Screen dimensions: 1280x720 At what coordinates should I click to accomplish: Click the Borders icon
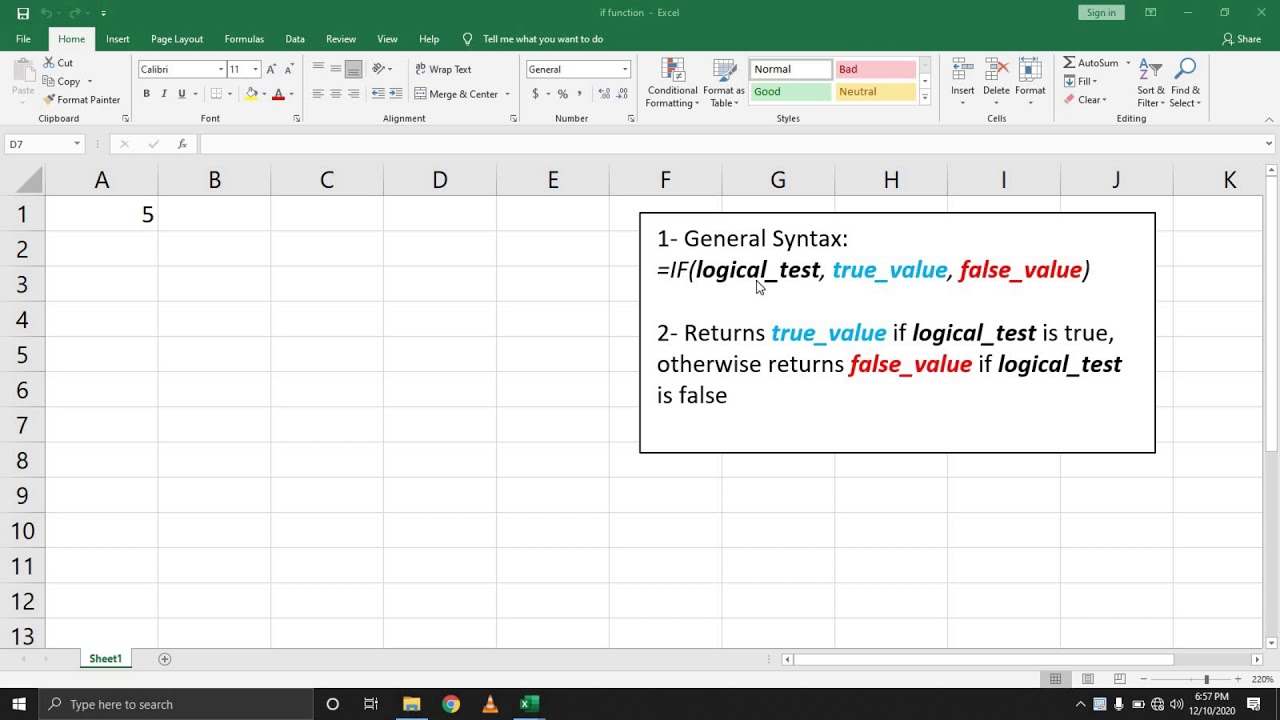tap(216, 93)
